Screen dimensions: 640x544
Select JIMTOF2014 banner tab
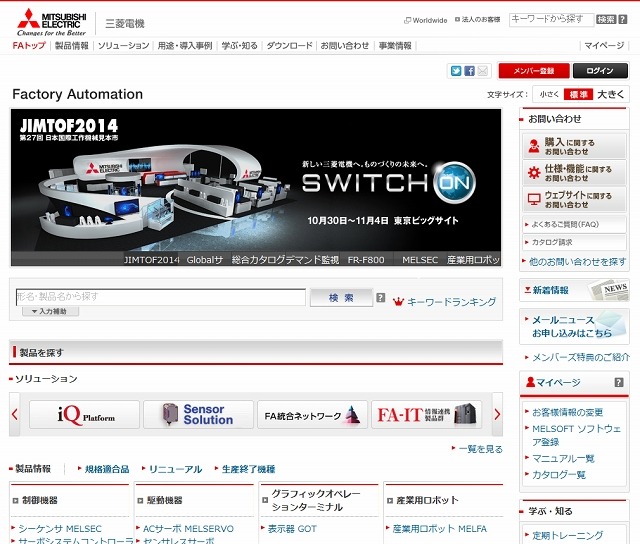[x=151, y=260]
